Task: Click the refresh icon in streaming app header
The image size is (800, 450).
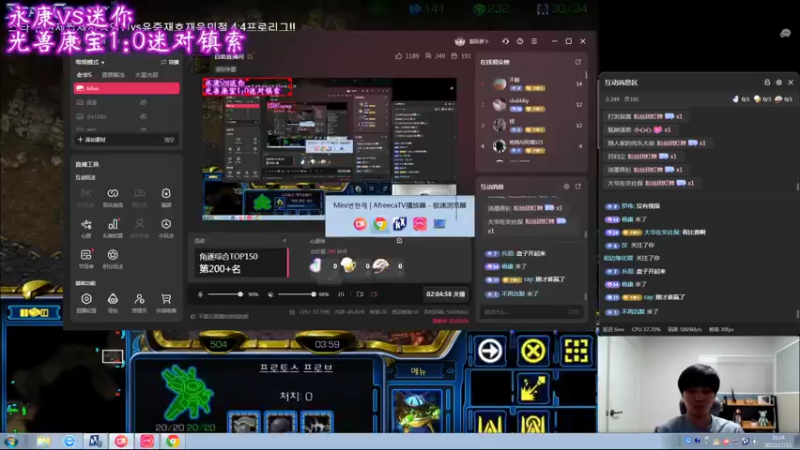Action: point(505,41)
